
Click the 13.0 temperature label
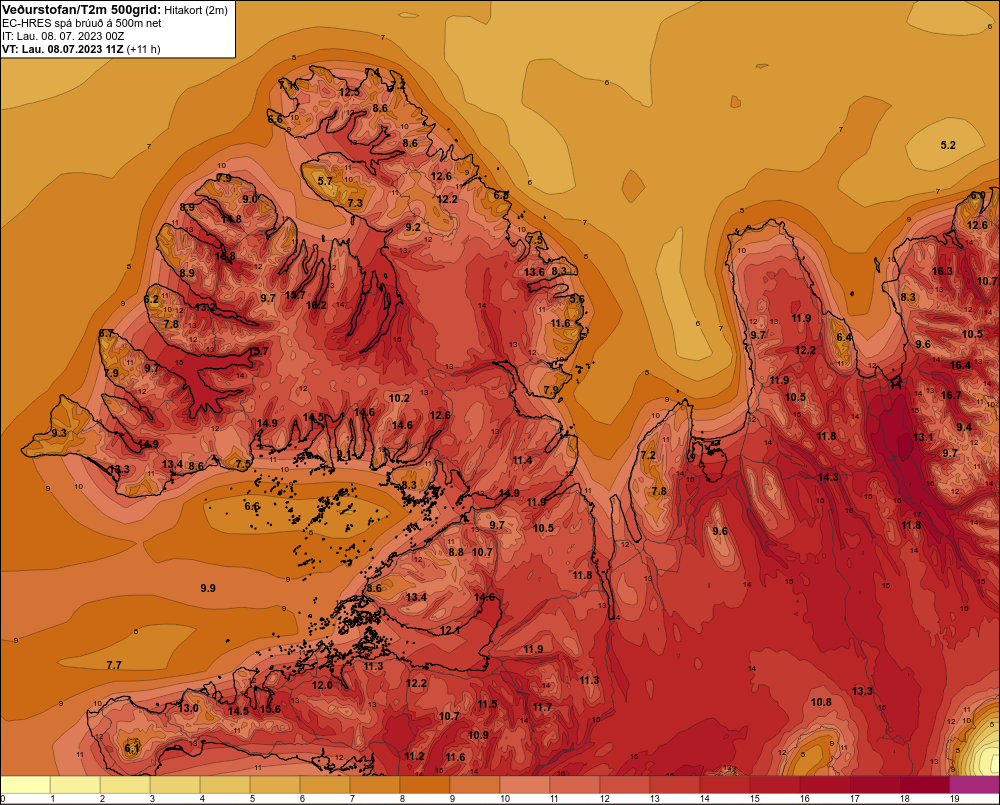[188, 709]
